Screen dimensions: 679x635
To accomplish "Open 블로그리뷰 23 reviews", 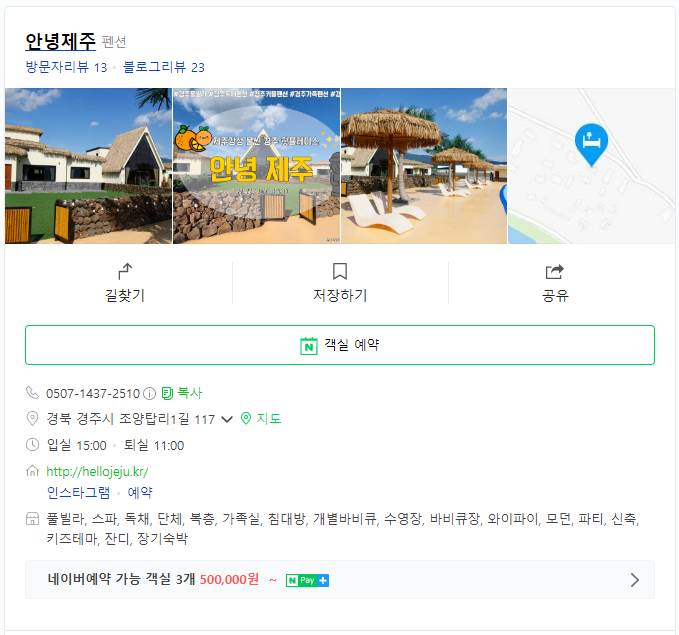I will point(164,67).
